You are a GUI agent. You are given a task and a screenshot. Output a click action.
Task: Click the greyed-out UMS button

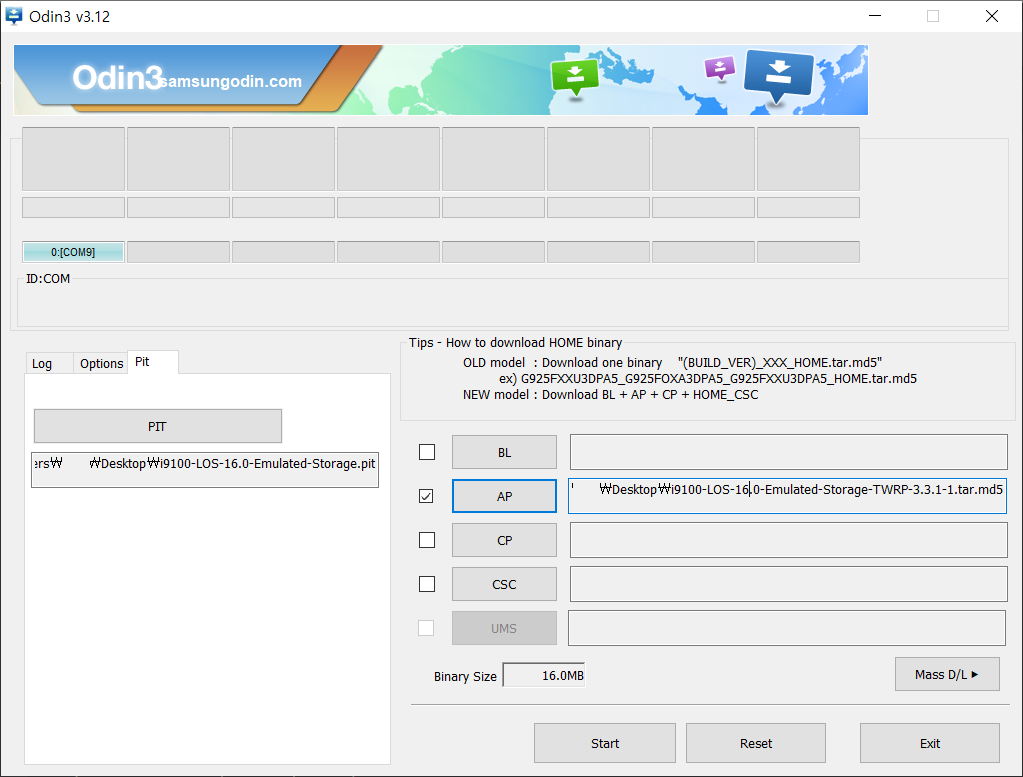(504, 628)
